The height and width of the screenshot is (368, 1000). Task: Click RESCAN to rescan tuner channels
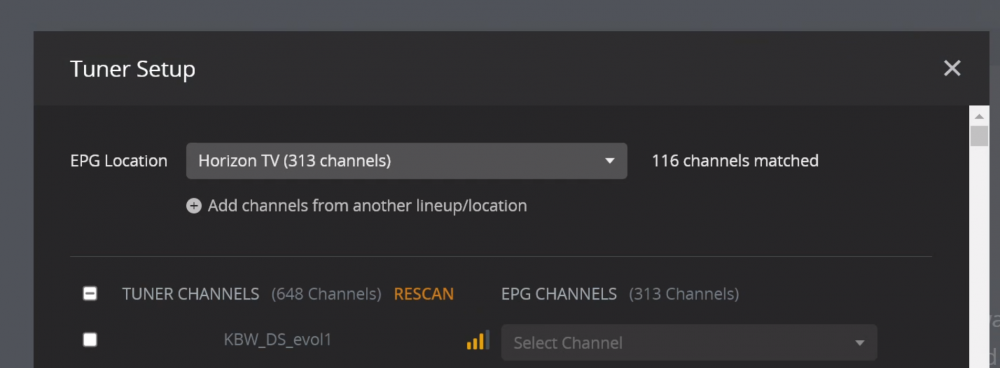(423, 294)
